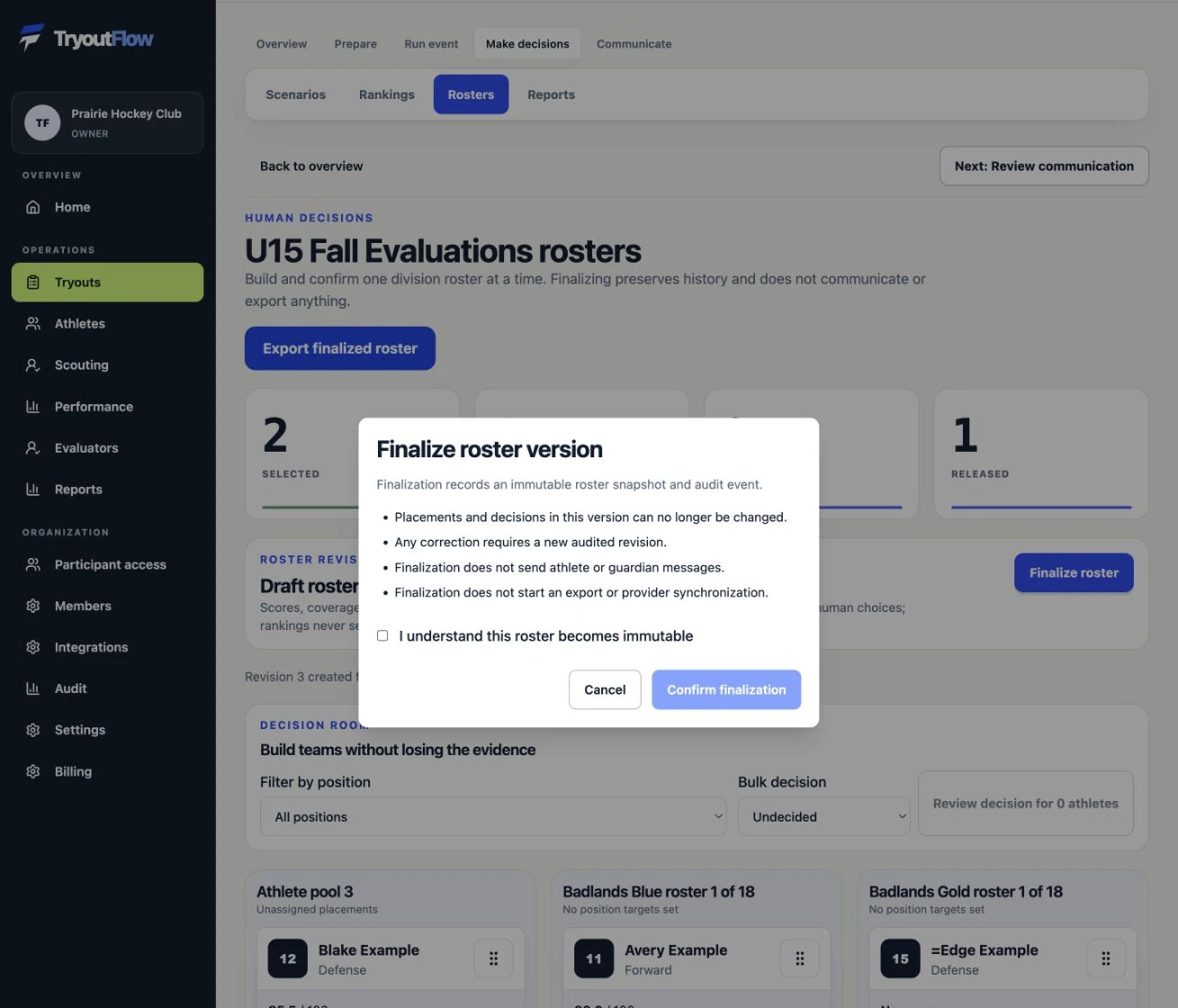Switch to the Overview tab
This screenshot has height=1008, width=1178.
pos(282,44)
